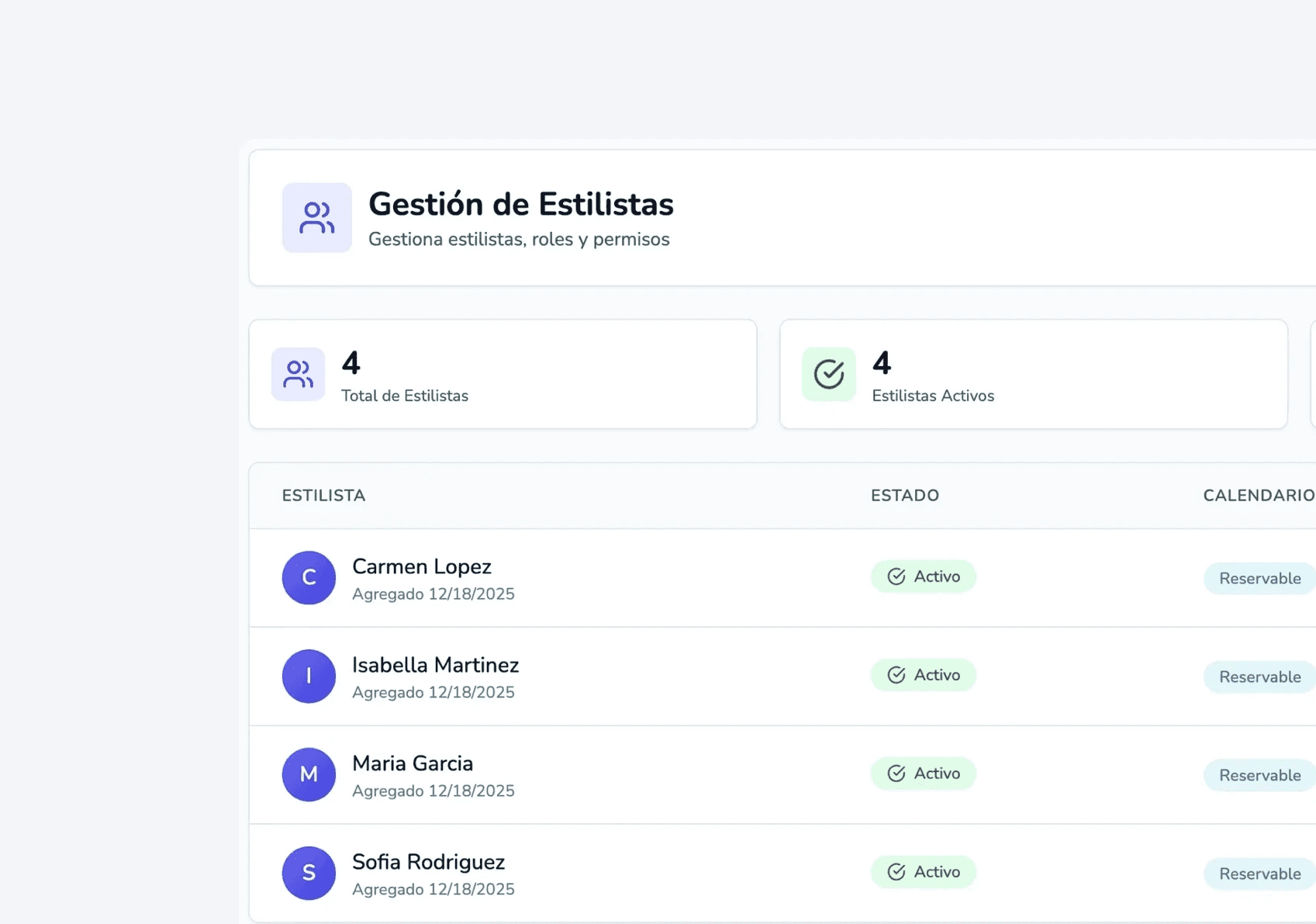Toggle Sofia Rodriguez's Activo status
The height and width of the screenshot is (924, 1316).
[x=923, y=872]
